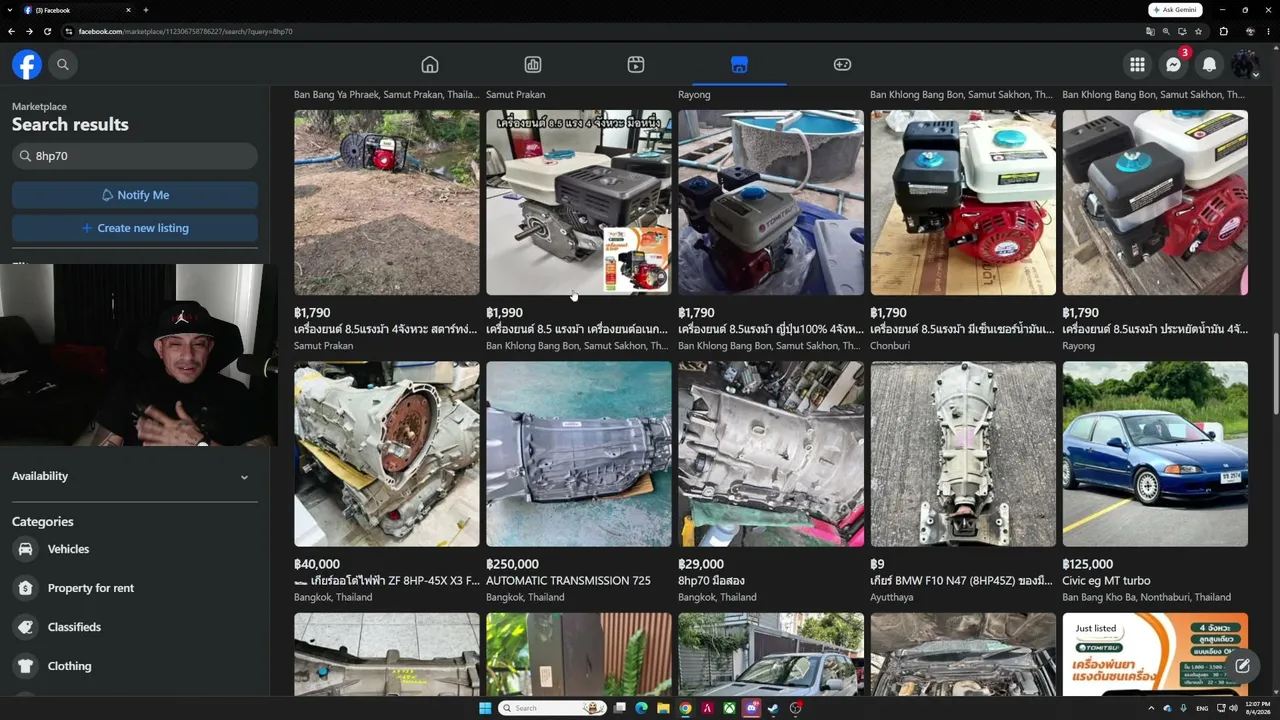
Task: Click the page vertical scrollbar
Action: coord(1275,372)
